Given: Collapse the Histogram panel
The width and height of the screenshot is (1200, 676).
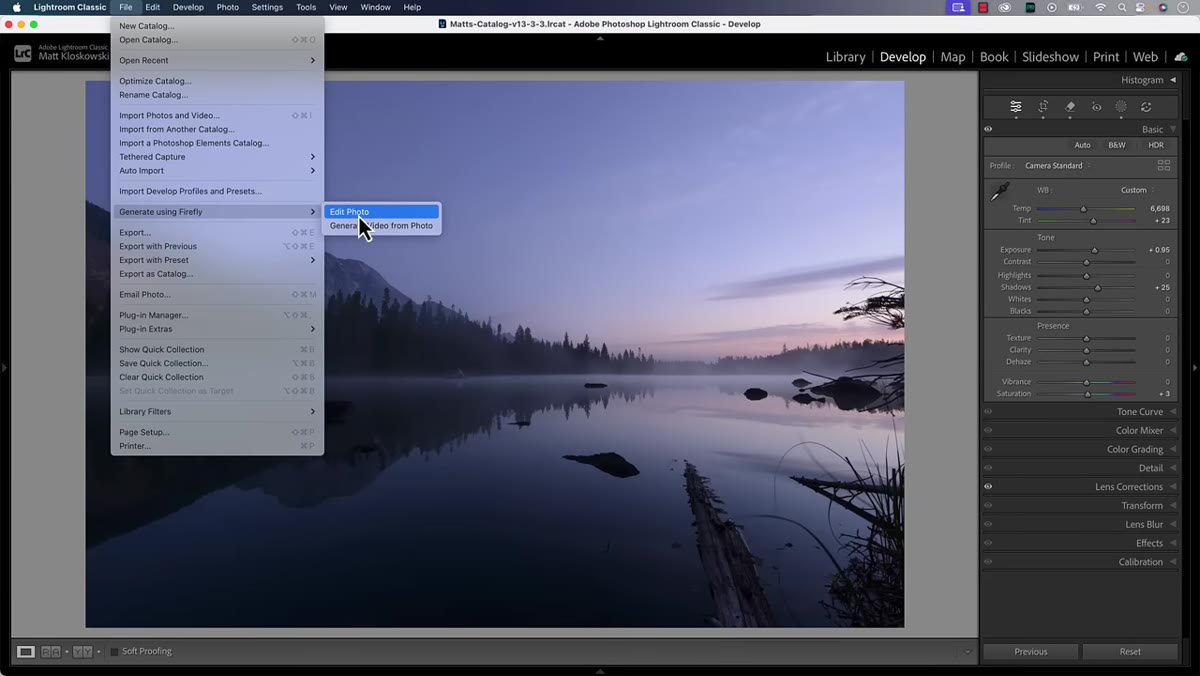Looking at the screenshot, I should tap(1173, 80).
